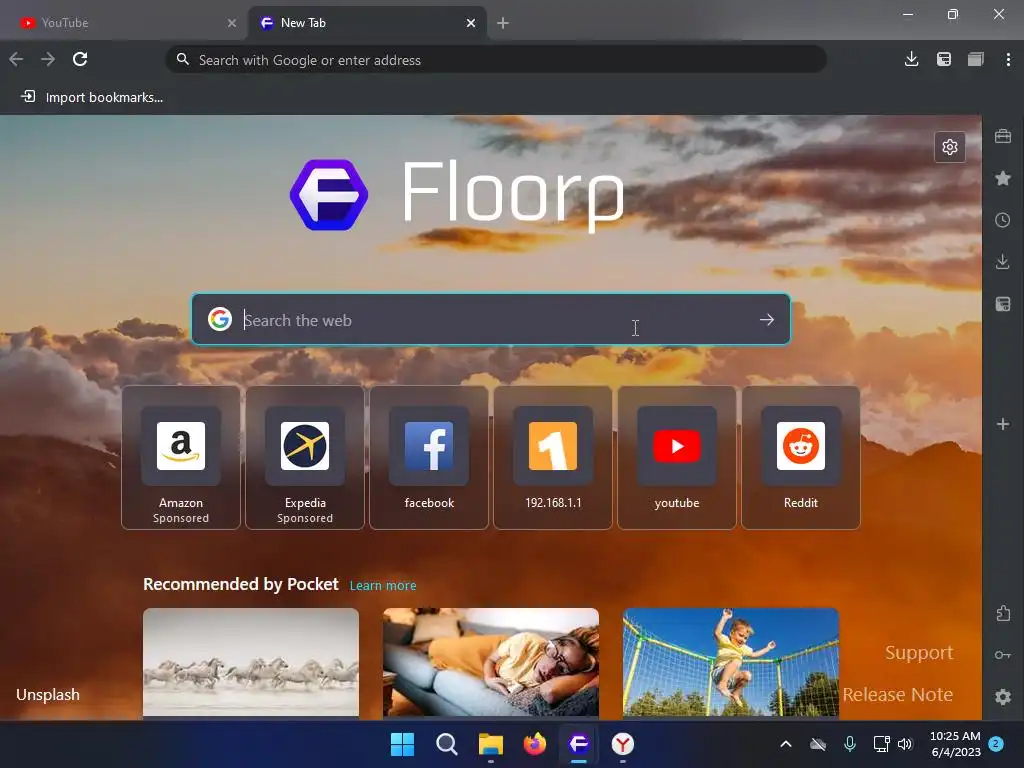Viewport: 1024px width, 768px height.
Task: Click the search arrow to submit
Action: [x=767, y=319]
